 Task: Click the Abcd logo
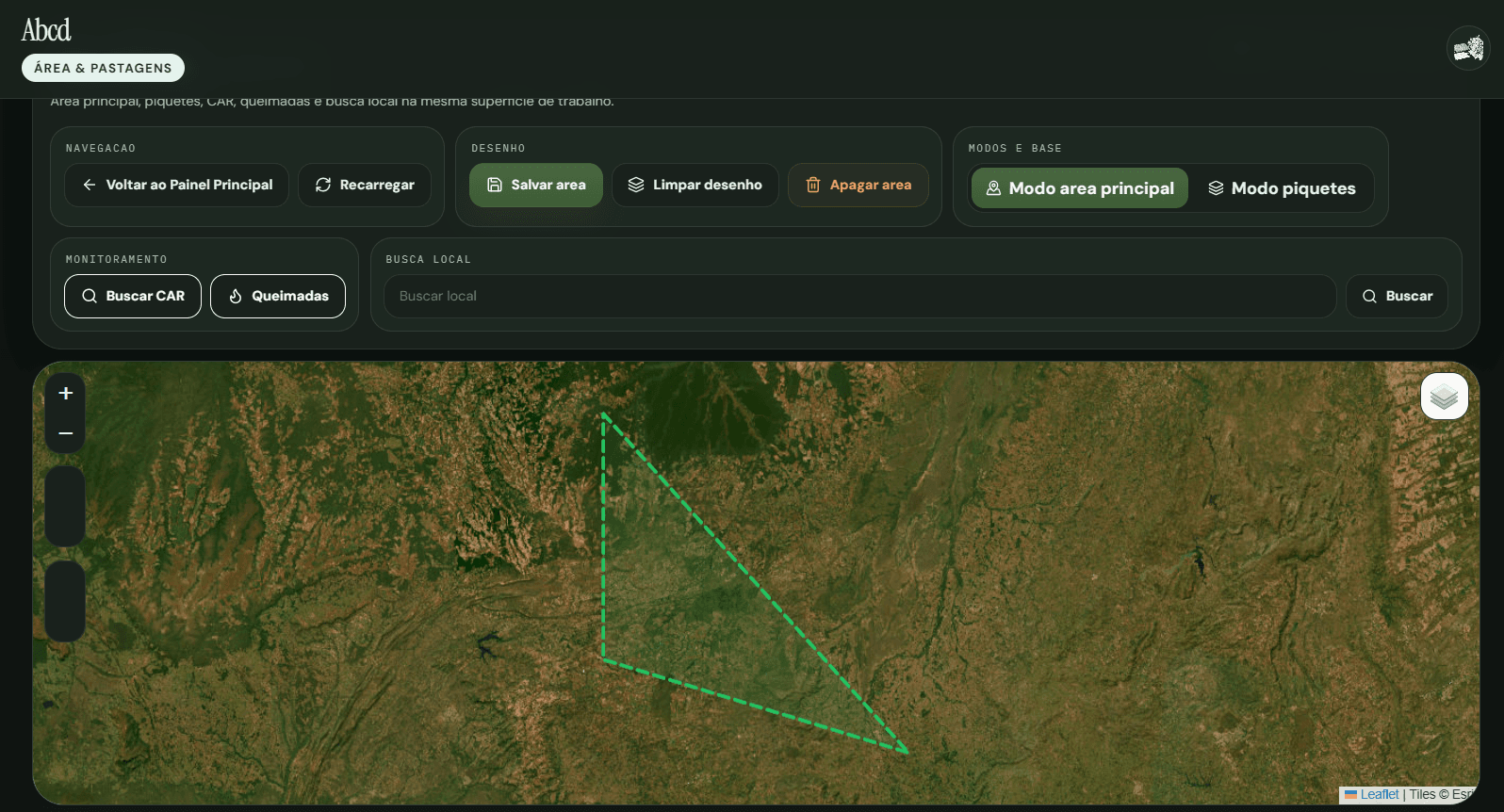point(46,30)
